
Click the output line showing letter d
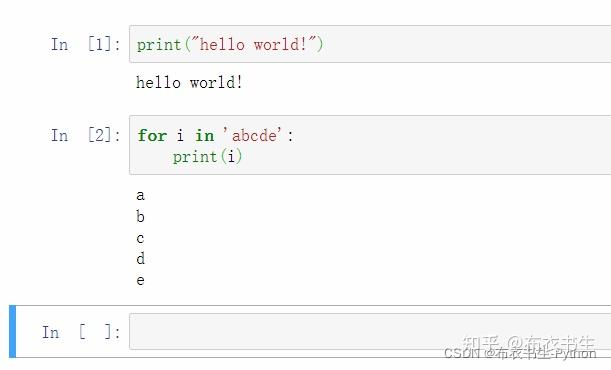click(x=141, y=259)
